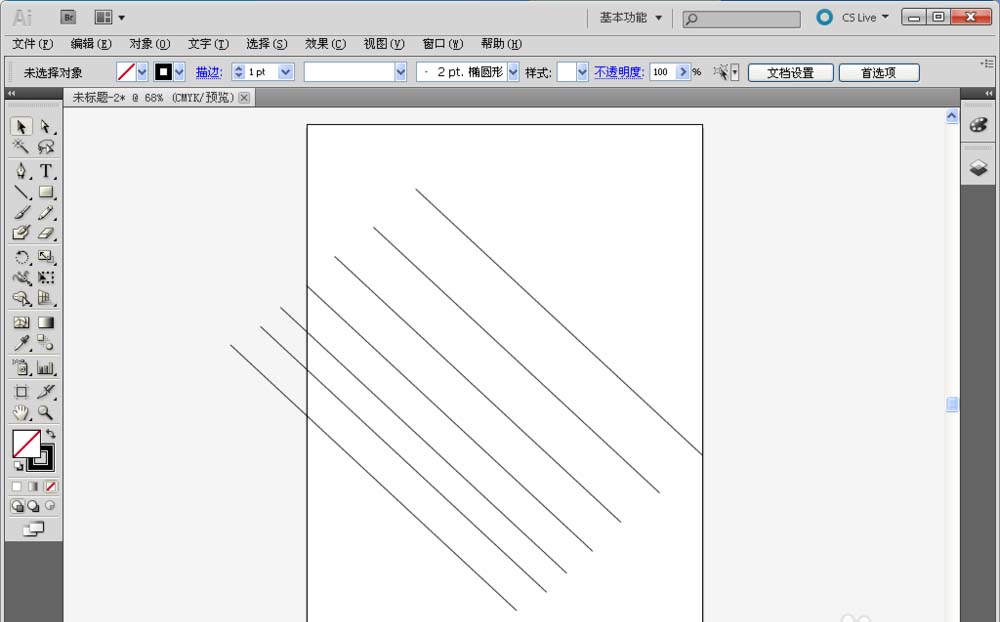Select the Symbol Sprayer tool
1000x622 pixels.
[21, 367]
